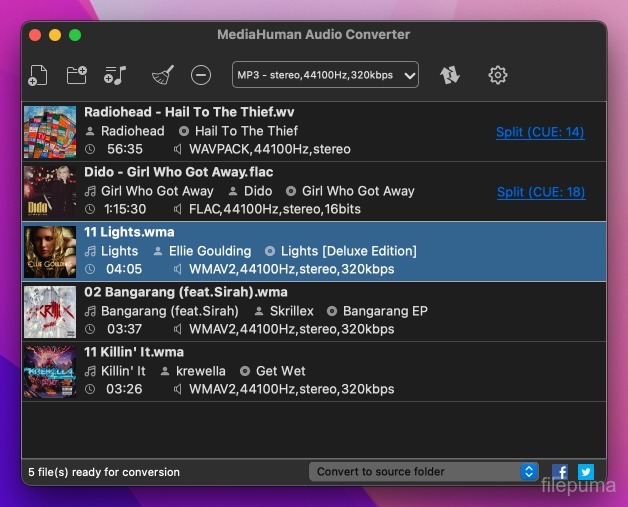
Task: Select the Skrillex Bangarang album thumbnail
Action: tap(50, 311)
